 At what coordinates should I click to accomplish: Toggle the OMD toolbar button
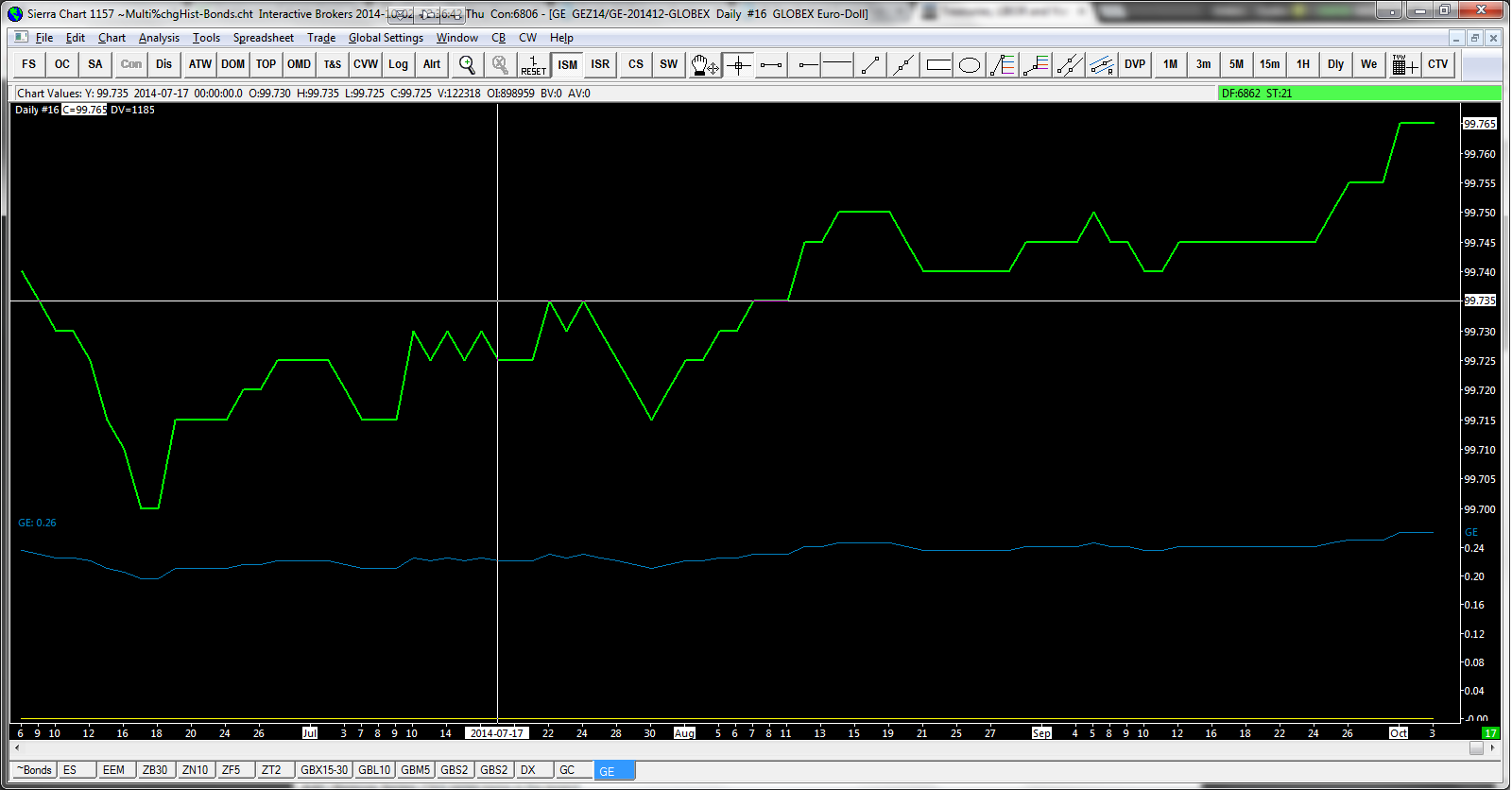[300, 64]
